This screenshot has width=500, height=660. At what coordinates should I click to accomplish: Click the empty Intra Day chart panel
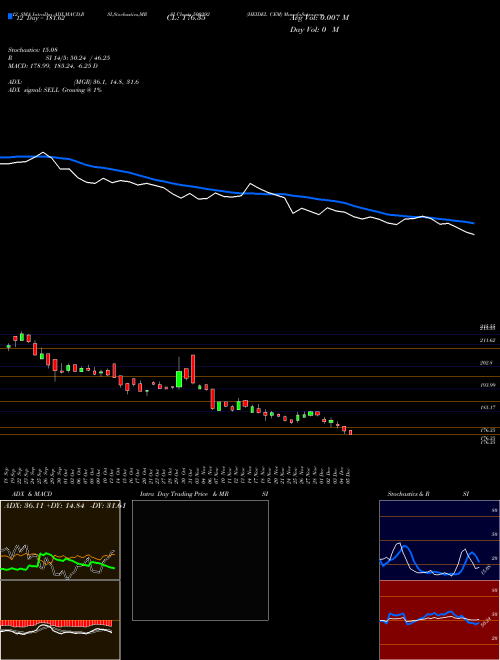coord(200,560)
